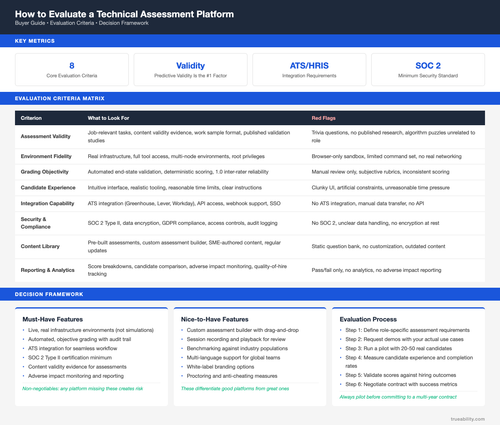Click the 'Must-Have Features' card heading
Image resolution: width=500 pixels, height=425 pixels.
53,319
